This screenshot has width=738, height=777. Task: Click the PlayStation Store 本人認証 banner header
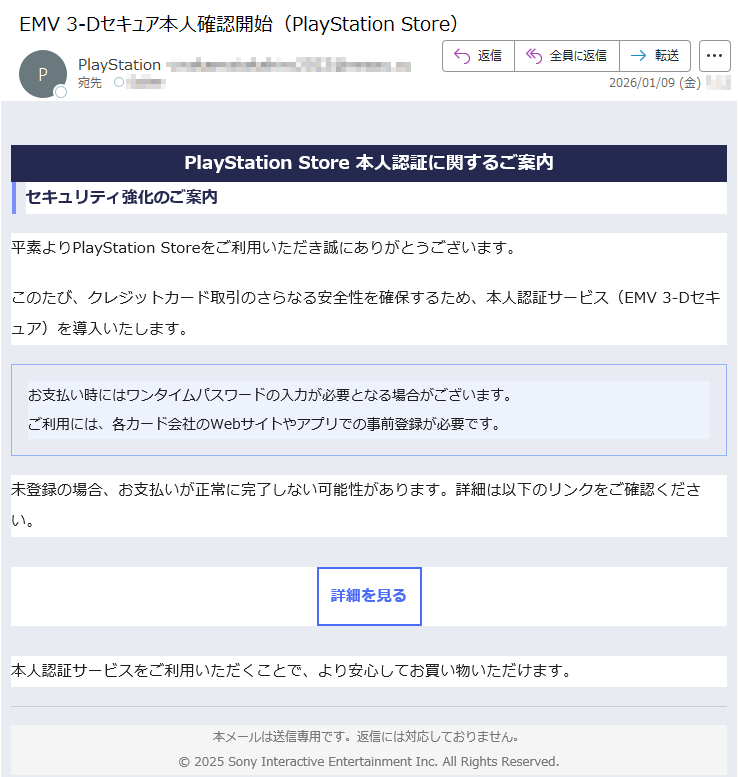pyautogui.click(x=368, y=163)
